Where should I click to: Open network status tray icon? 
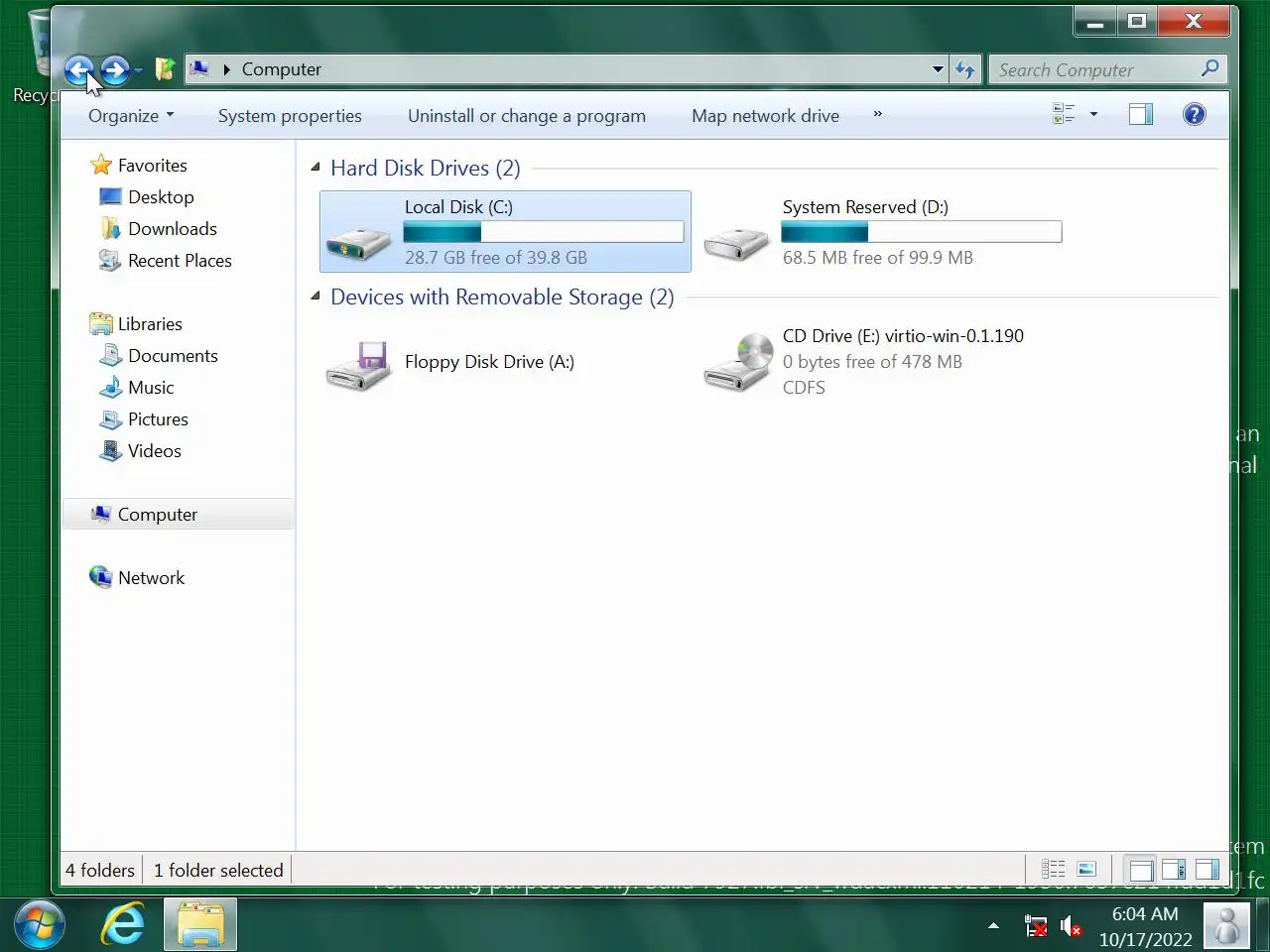1035,927
